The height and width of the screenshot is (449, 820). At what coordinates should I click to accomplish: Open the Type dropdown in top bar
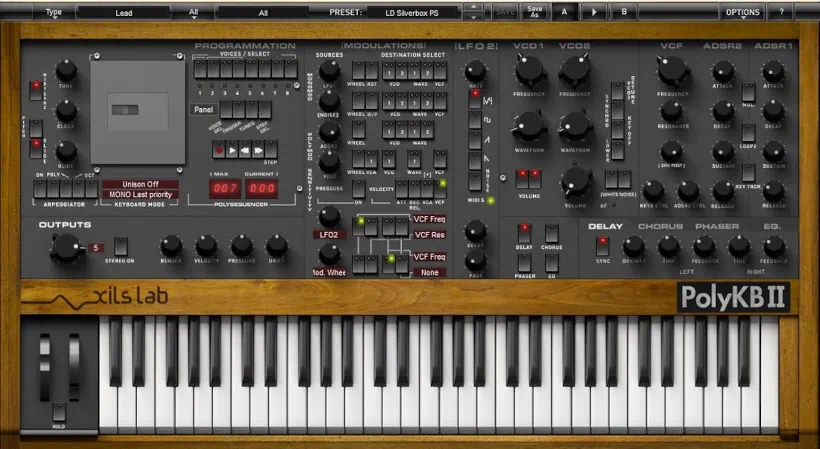pyautogui.click(x=53, y=12)
